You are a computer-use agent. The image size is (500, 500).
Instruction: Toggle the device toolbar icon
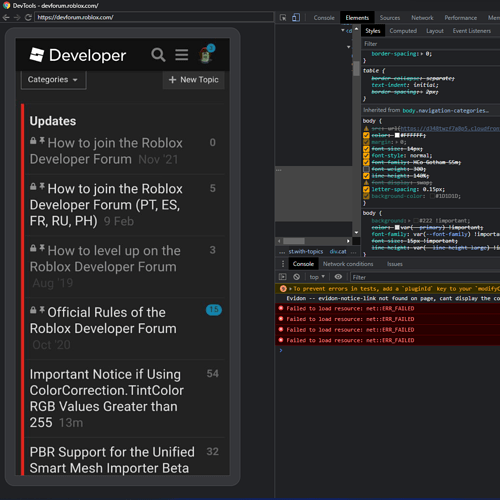tap(296, 17)
